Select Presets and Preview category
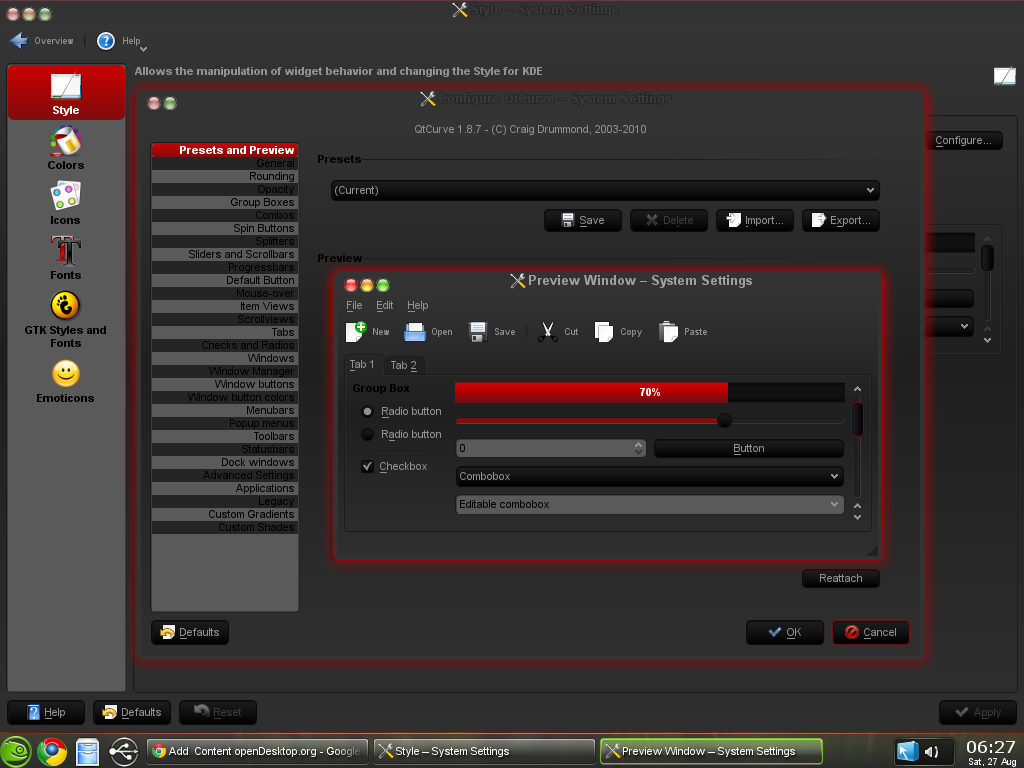Image resolution: width=1024 pixels, height=768 pixels. pyautogui.click(x=225, y=150)
